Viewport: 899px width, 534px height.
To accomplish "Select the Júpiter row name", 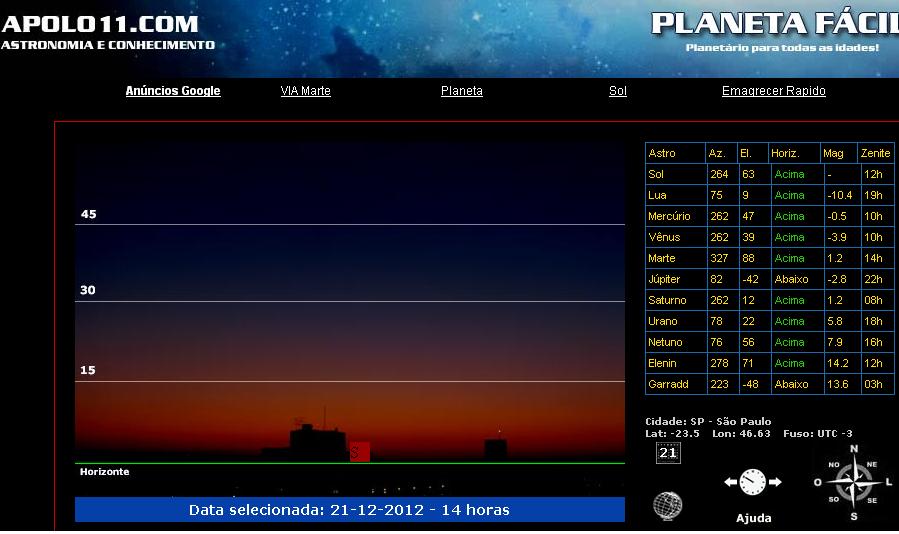I will [x=664, y=279].
